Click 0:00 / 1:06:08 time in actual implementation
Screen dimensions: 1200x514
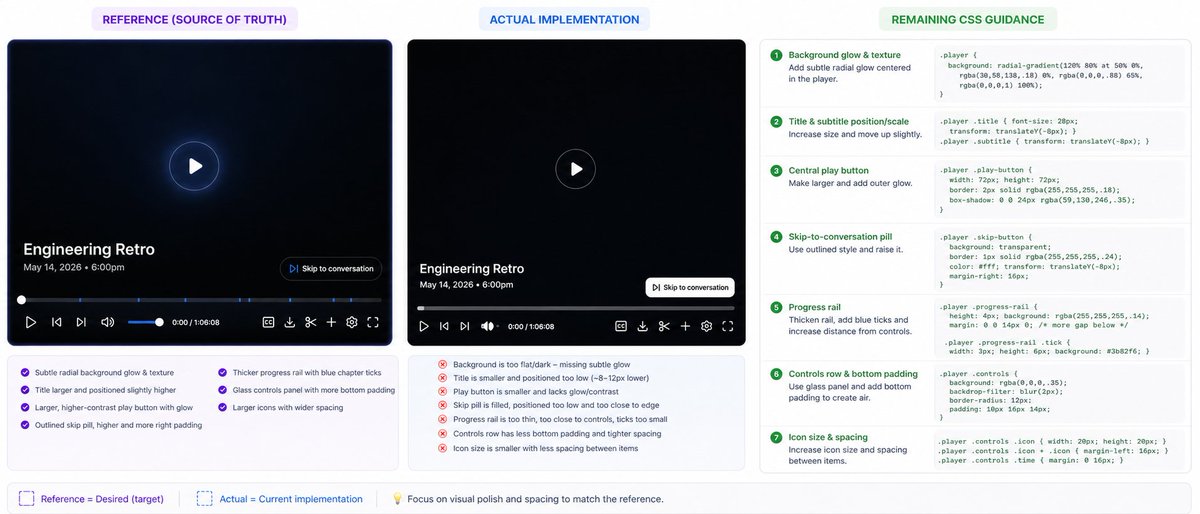click(532, 326)
